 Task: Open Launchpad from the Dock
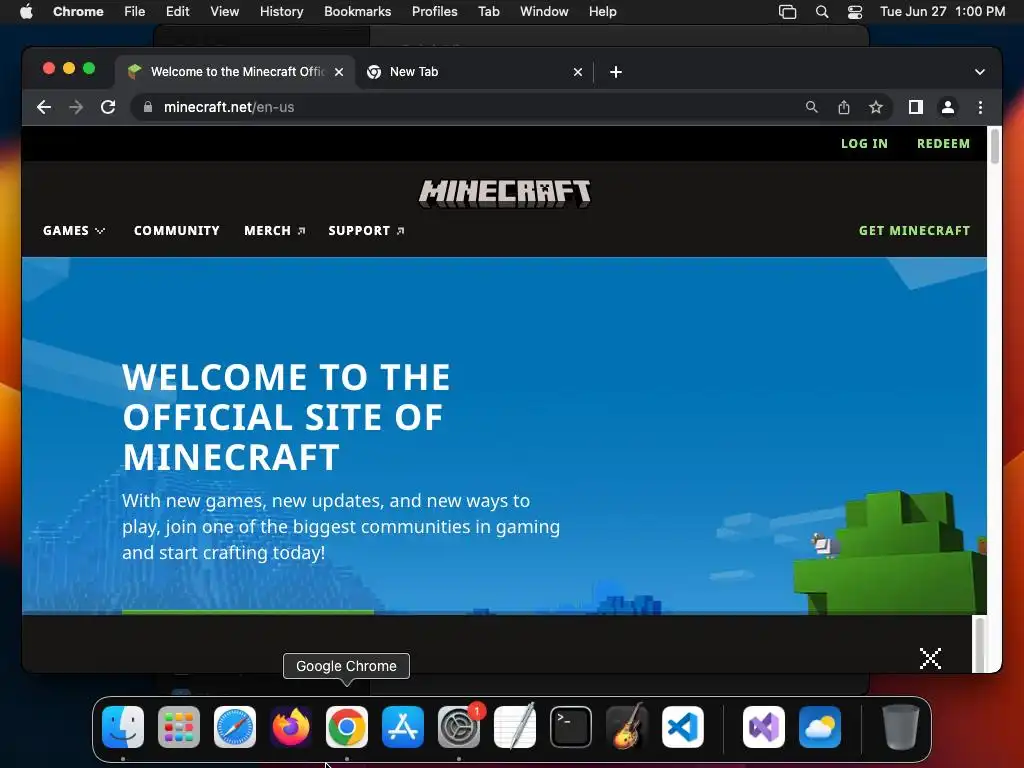click(x=179, y=727)
